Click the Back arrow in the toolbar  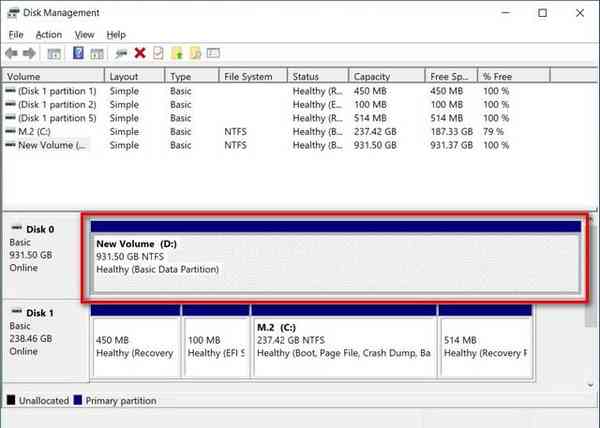click(x=12, y=53)
